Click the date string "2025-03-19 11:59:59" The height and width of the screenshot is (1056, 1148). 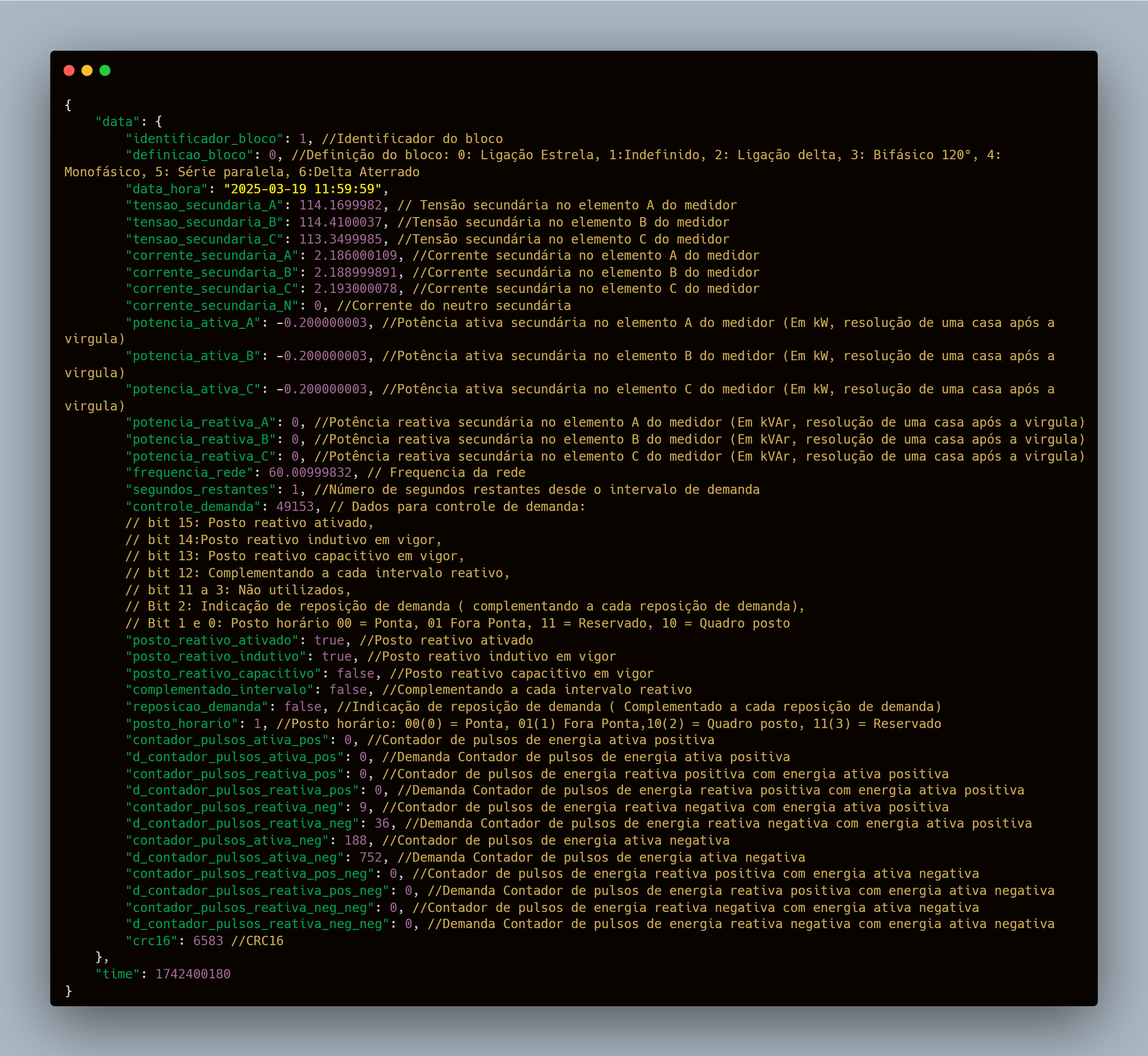(x=303, y=189)
